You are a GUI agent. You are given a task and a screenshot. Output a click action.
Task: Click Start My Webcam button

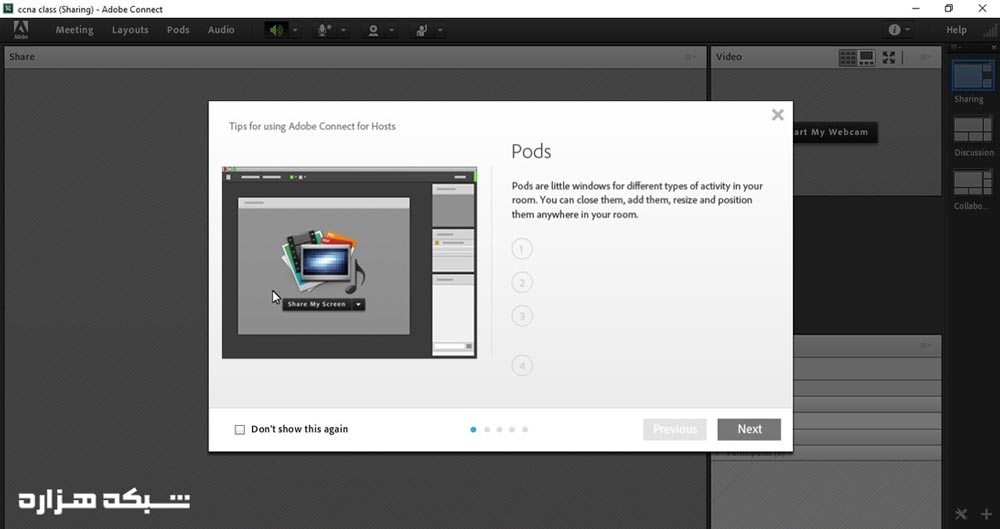click(835, 132)
